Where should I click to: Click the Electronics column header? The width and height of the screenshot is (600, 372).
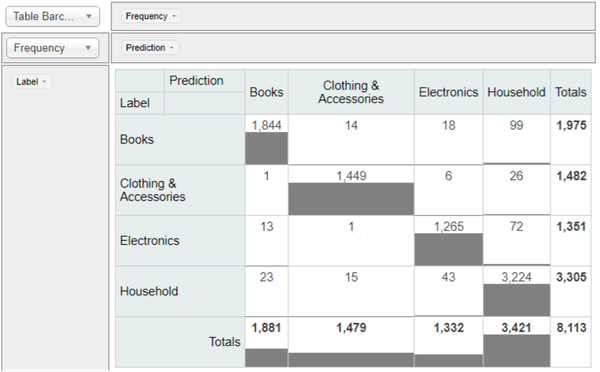pyautogui.click(x=448, y=92)
